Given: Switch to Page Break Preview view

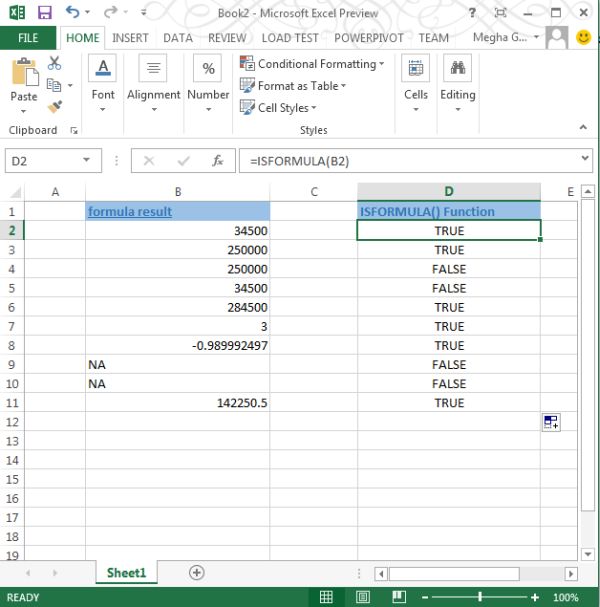Looking at the screenshot, I should (399, 597).
